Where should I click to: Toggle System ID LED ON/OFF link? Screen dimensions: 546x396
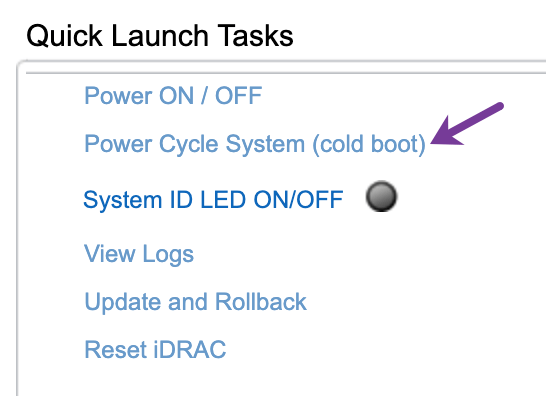pos(213,200)
